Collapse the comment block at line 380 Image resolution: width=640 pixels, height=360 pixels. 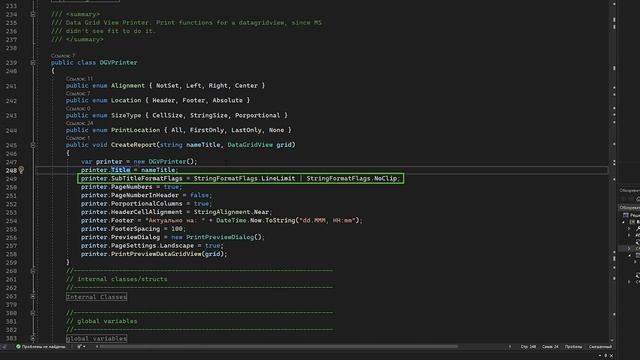33,313
